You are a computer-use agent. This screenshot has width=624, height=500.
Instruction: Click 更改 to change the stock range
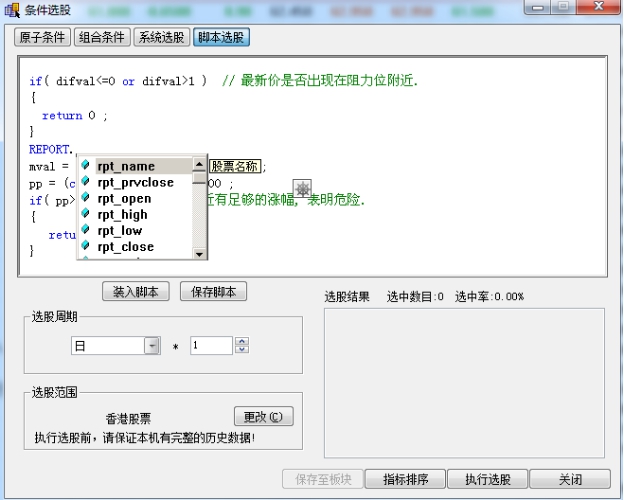pyautogui.click(x=263, y=416)
